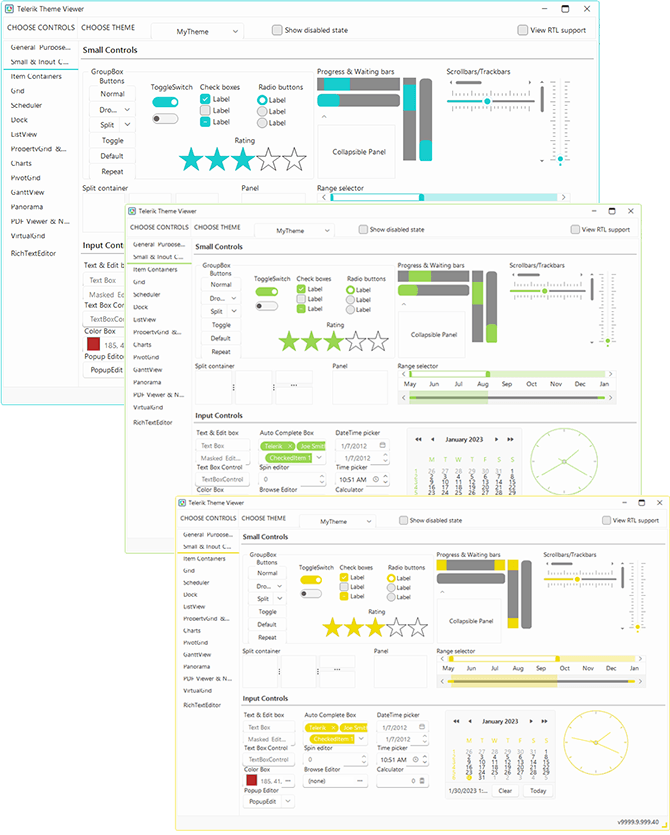Image resolution: width=670 pixels, height=835 pixels.
Task: Go to previous month in yellow window calendar
Action: pyautogui.click(x=470, y=721)
